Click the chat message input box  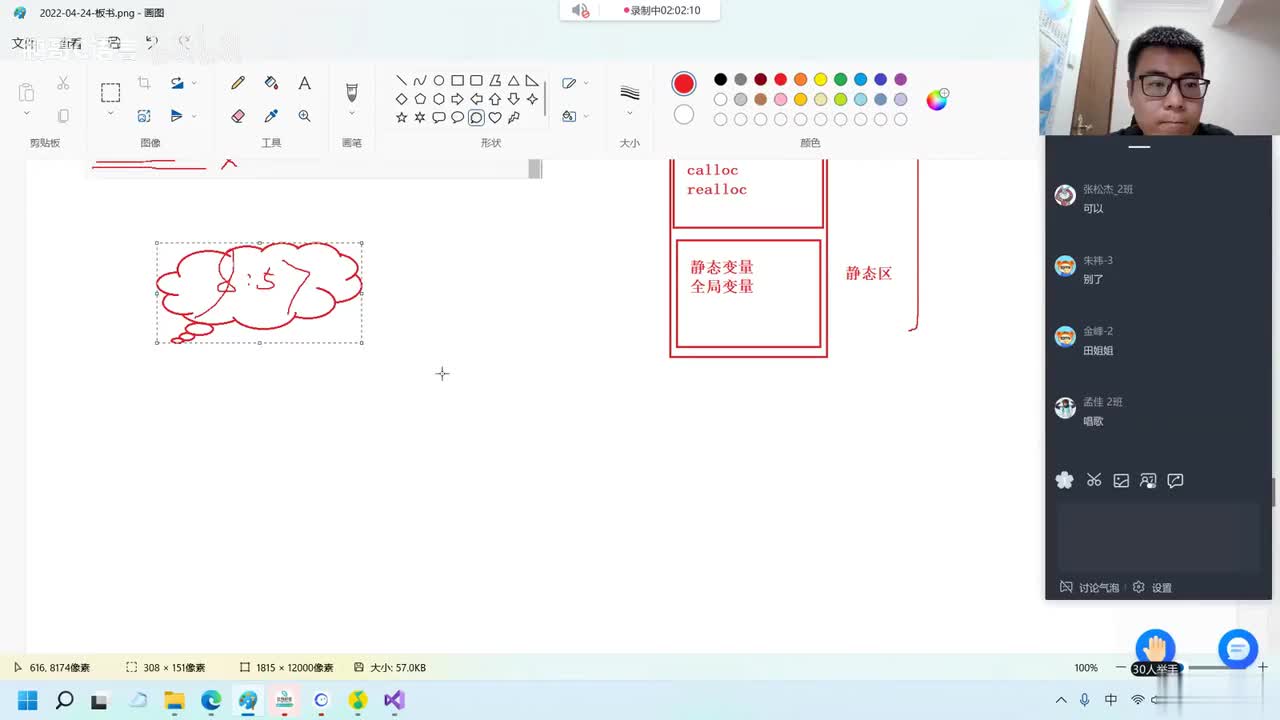(x=1158, y=536)
